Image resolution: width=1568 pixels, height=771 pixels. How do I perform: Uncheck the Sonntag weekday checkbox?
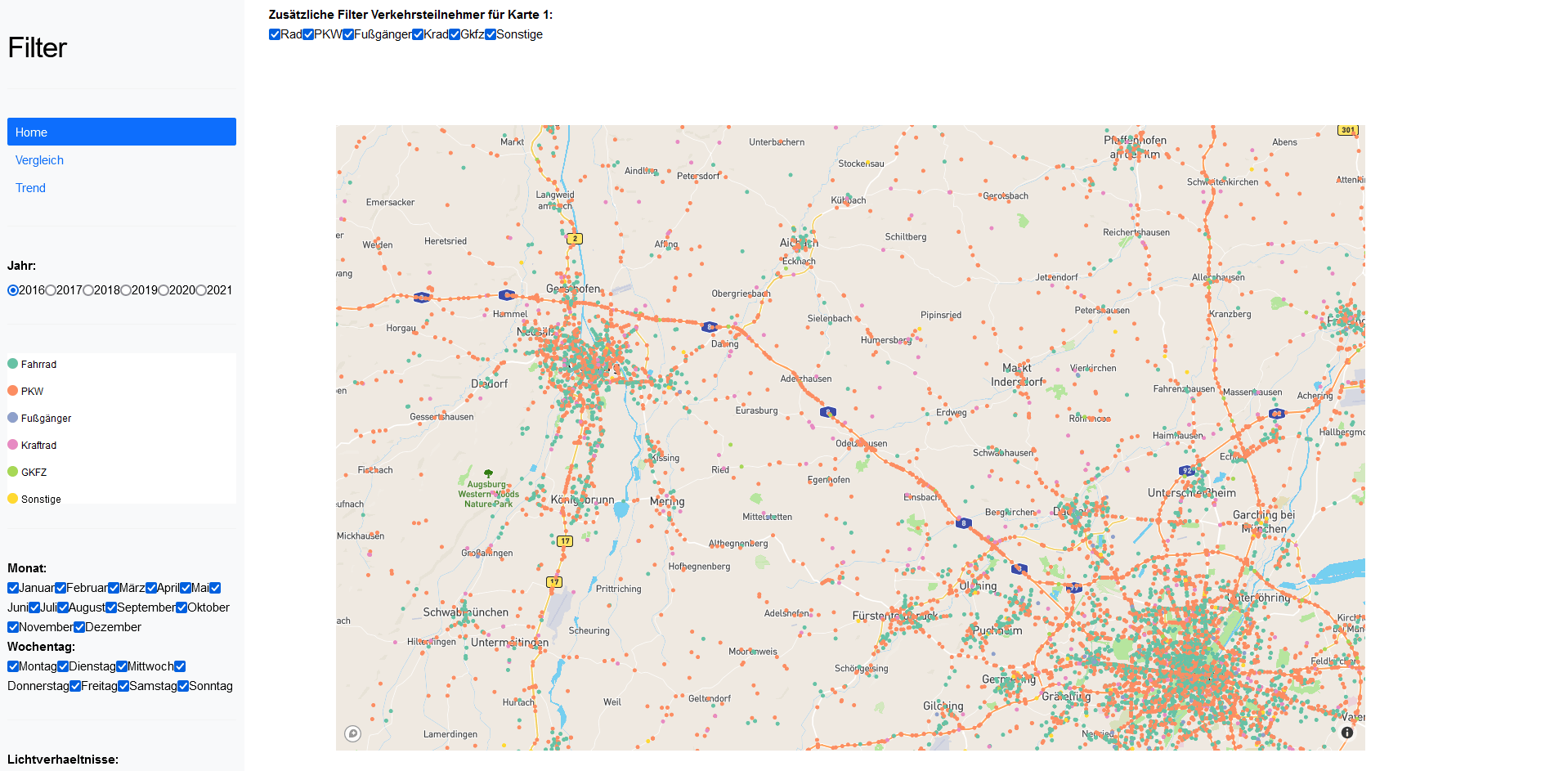tap(183, 686)
